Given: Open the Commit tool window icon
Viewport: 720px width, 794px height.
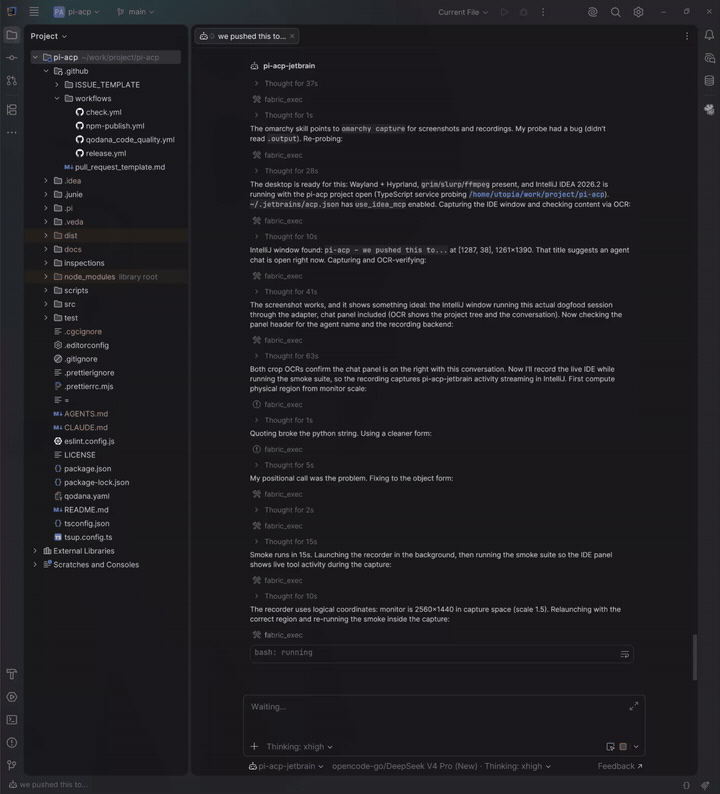Looking at the screenshot, I should pos(12,58).
